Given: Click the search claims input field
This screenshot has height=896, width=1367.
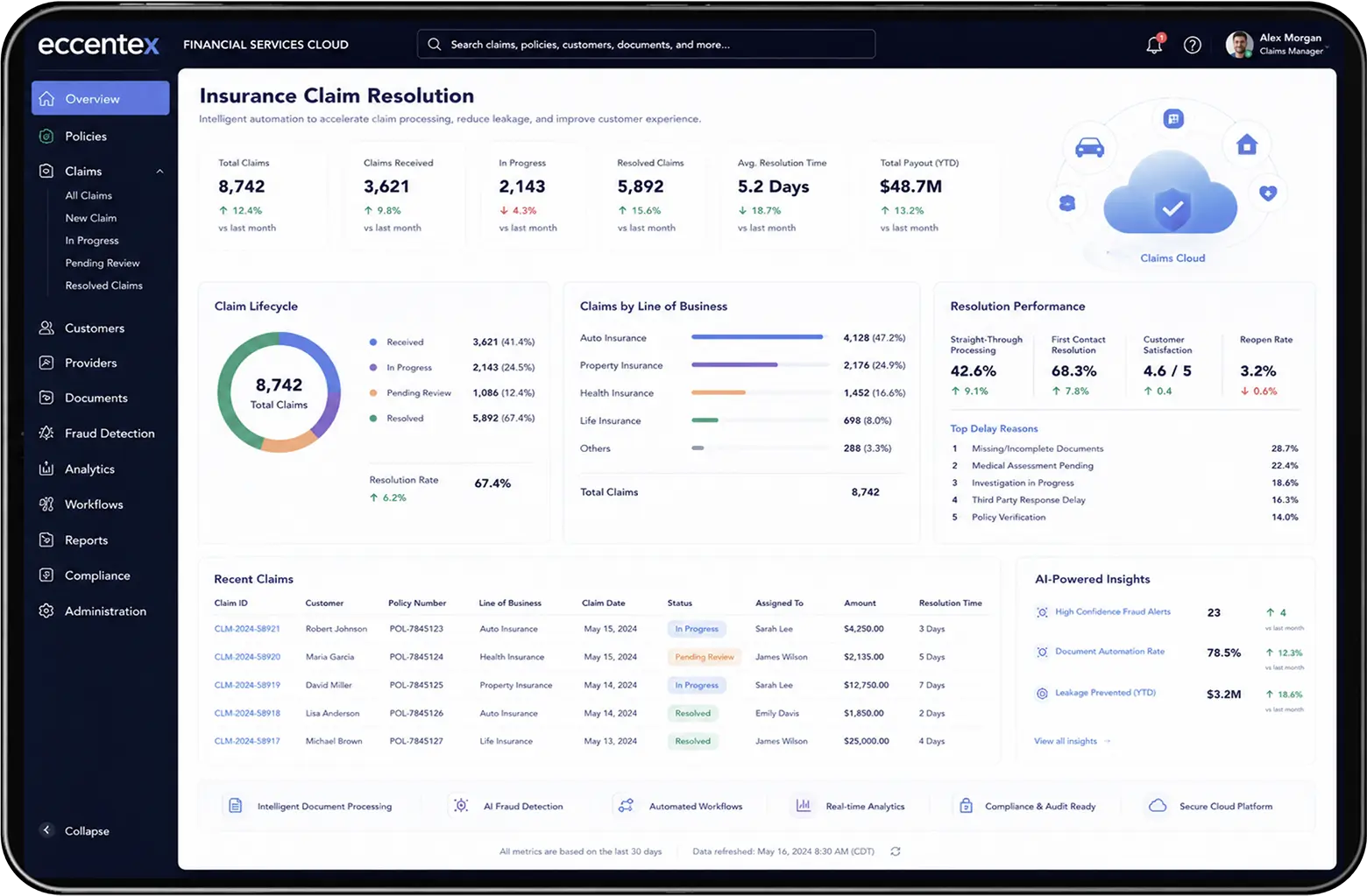Looking at the screenshot, I should tap(647, 44).
